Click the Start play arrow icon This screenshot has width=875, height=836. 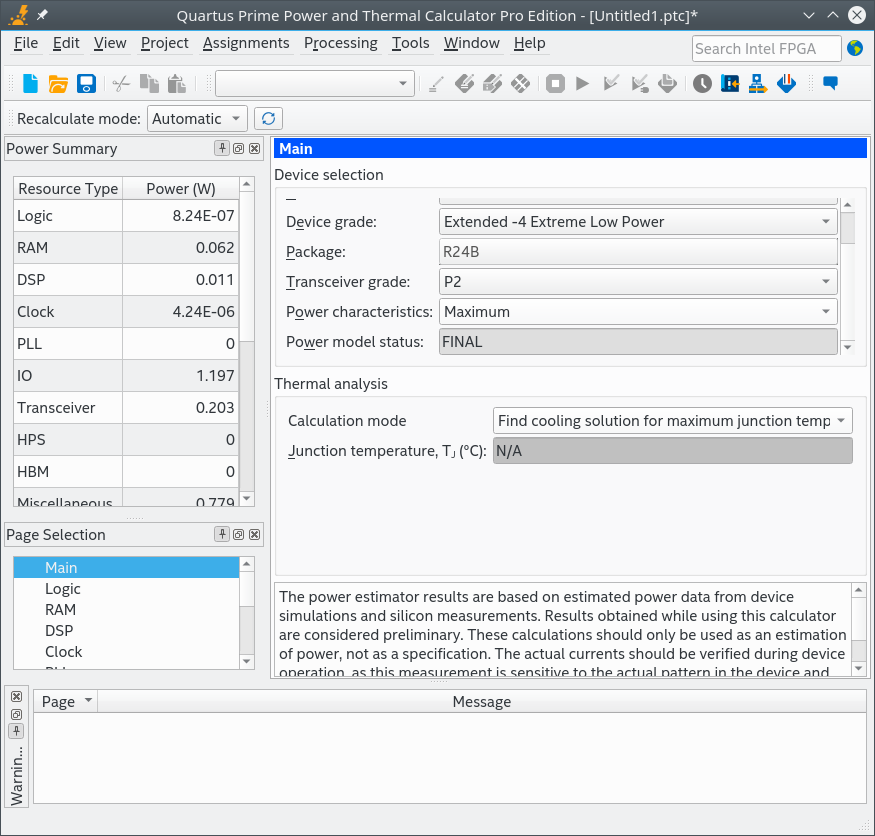tap(583, 84)
